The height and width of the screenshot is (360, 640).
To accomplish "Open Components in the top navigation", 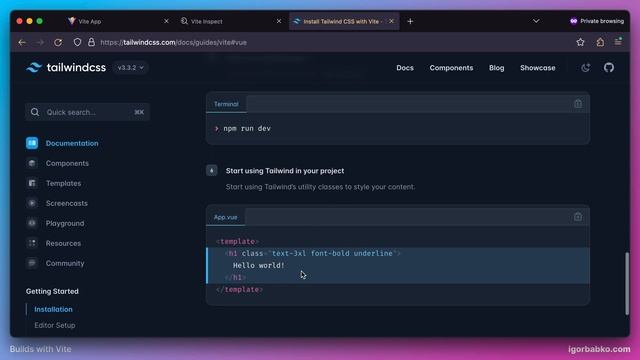I will 451,68.
